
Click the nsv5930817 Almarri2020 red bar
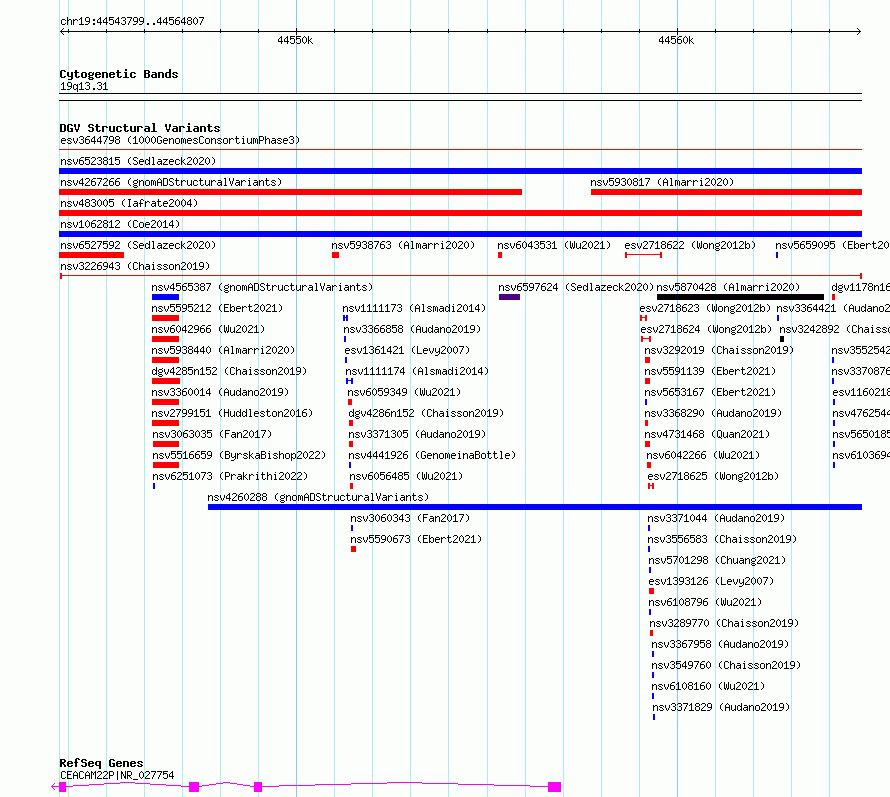(x=726, y=192)
